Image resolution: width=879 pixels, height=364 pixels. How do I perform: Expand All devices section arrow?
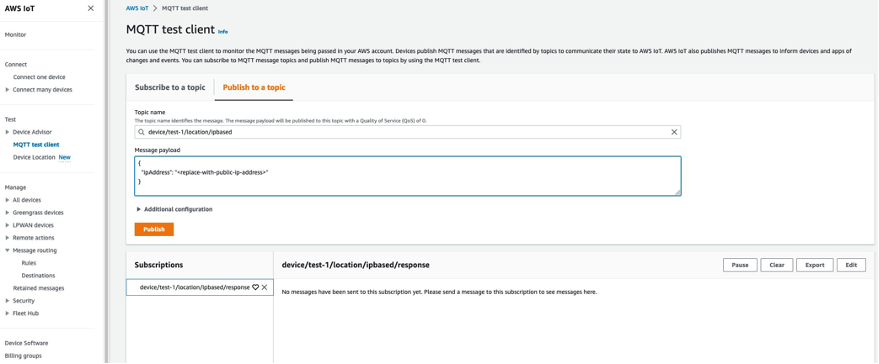[x=7, y=200]
